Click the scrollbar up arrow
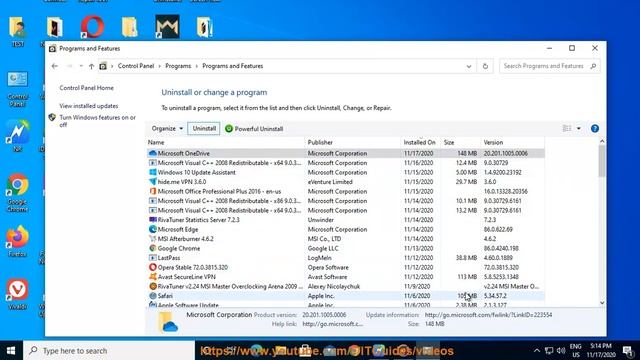640x360 pixels. pyautogui.click(x=602, y=141)
